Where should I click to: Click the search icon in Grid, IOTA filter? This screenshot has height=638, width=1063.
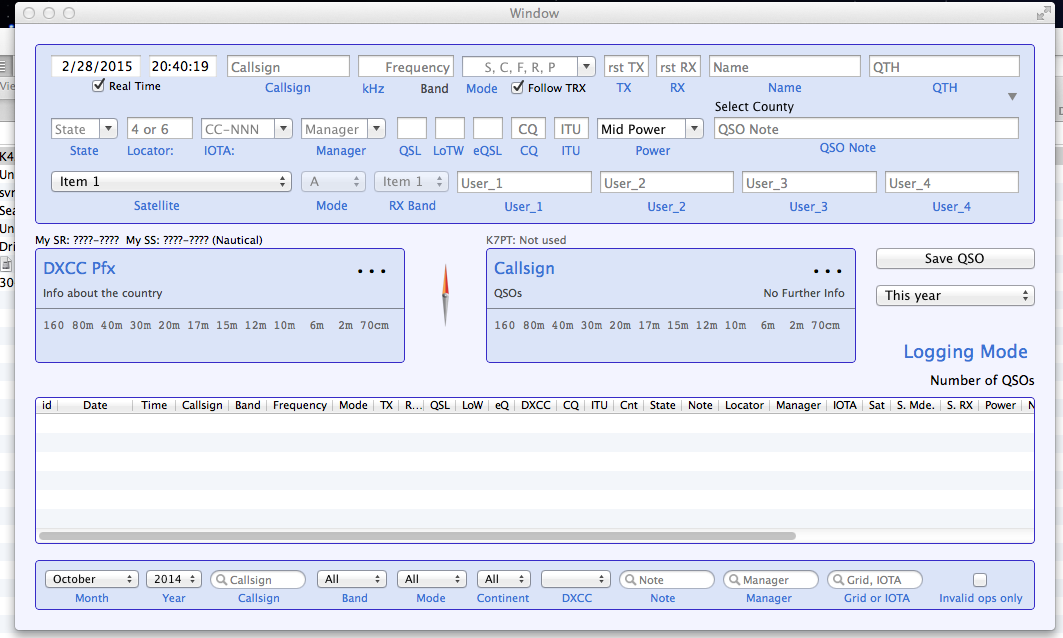838,580
